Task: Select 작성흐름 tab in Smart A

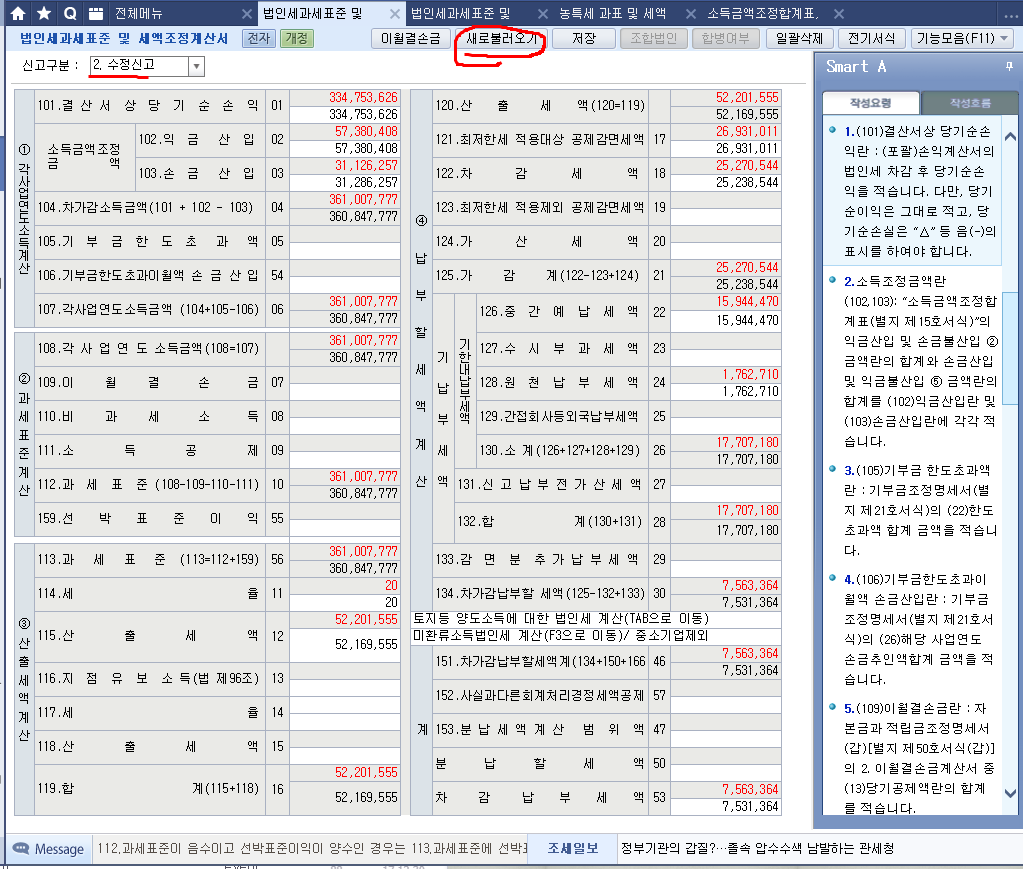Action: tap(970, 103)
